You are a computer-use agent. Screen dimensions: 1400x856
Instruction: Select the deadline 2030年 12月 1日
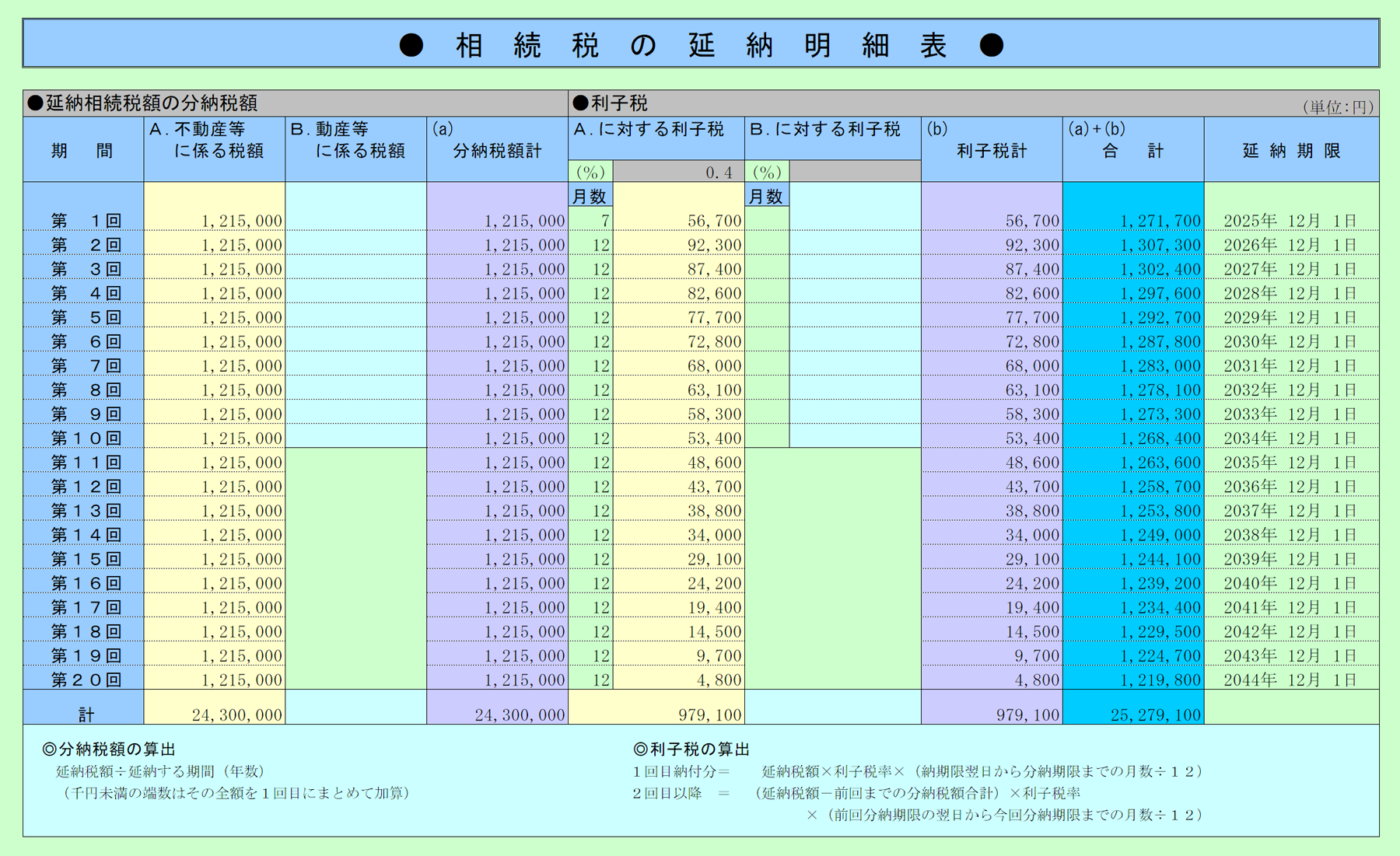(x=1292, y=341)
